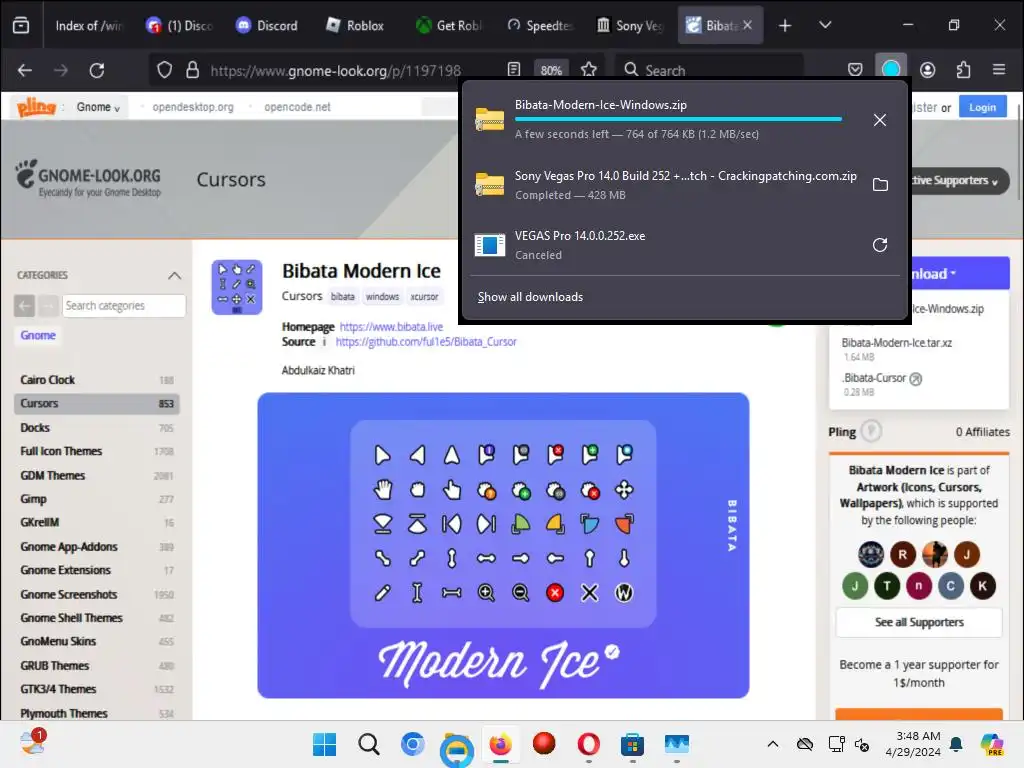Switch to the Roblox tab

[355, 25]
